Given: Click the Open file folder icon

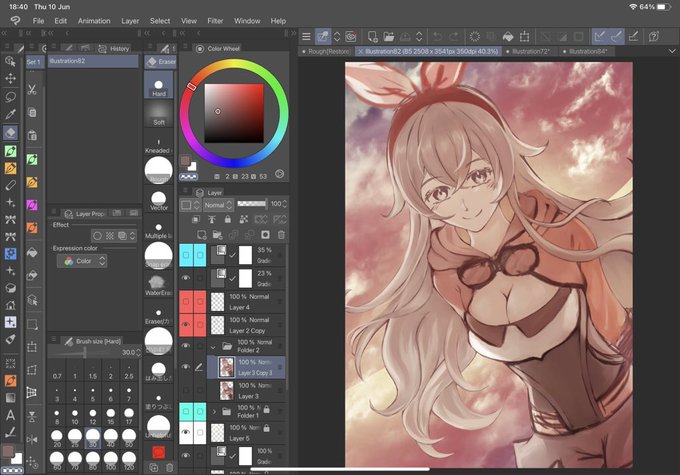Looking at the screenshot, I should click(x=389, y=36).
